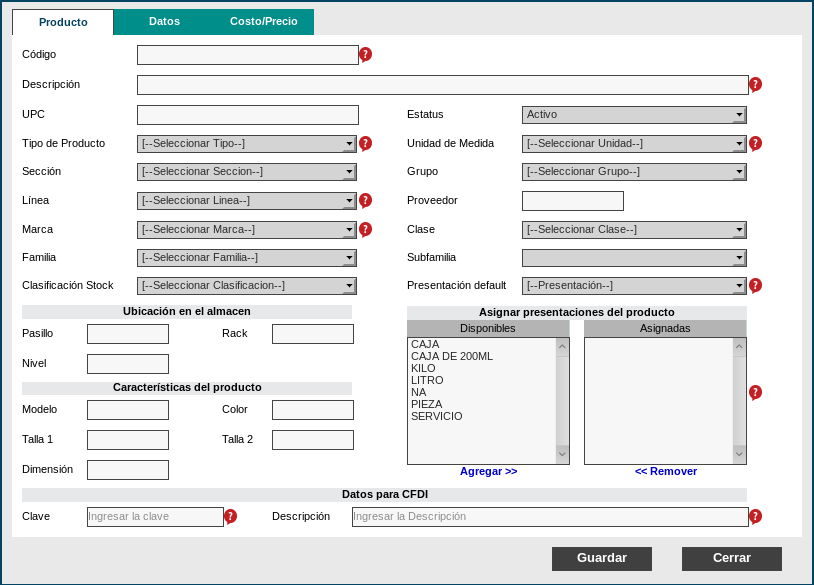Image resolution: width=814 pixels, height=585 pixels.
Task: Open the Costo/Precio tab
Action: click(263, 21)
